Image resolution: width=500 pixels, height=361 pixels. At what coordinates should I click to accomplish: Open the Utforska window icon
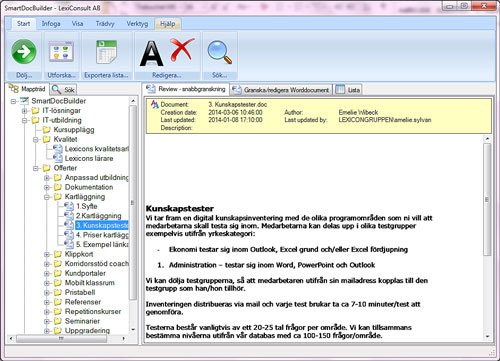(x=61, y=51)
